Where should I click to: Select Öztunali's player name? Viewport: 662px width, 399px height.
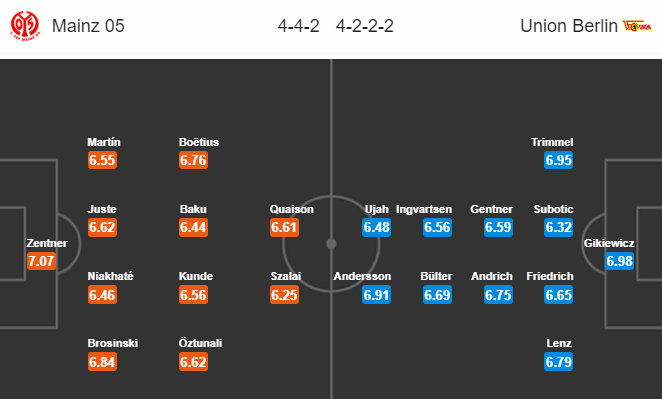(x=201, y=343)
